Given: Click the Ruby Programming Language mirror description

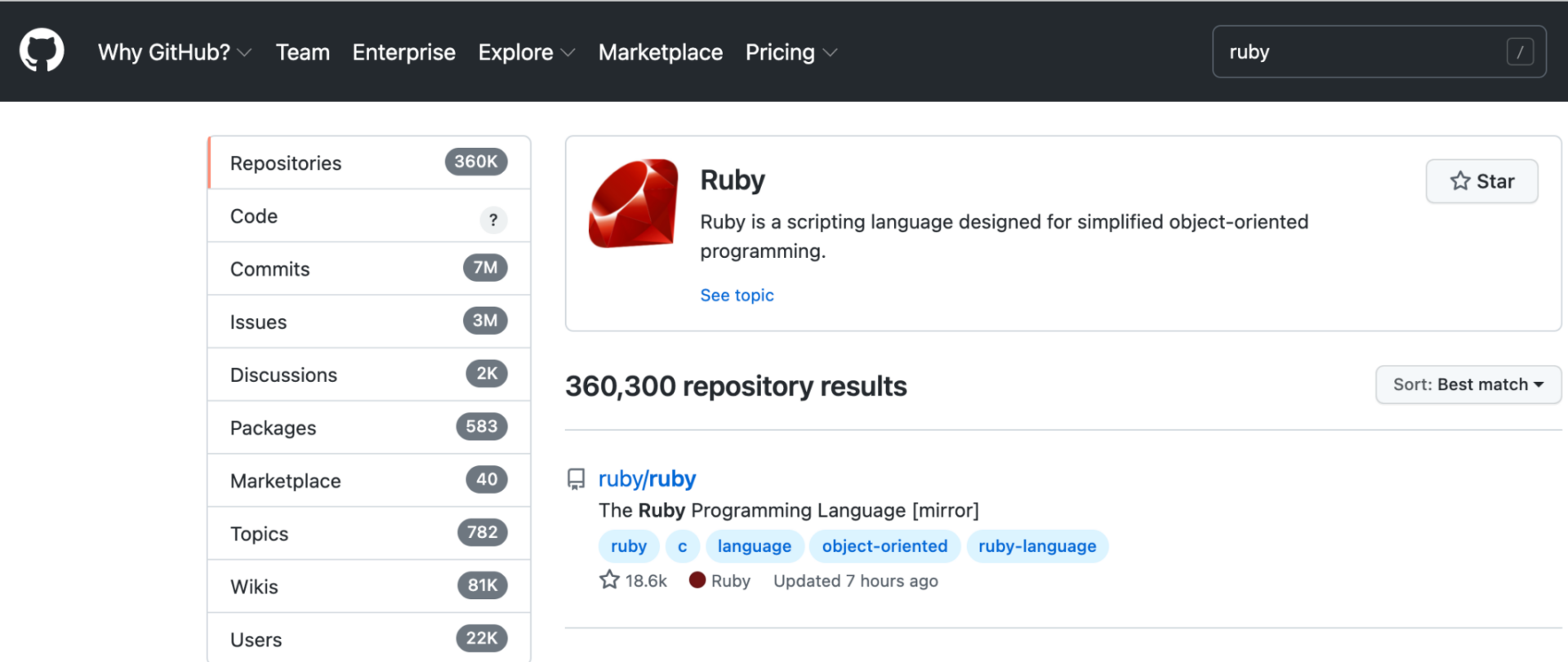Looking at the screenshot, I should tap(789, 510).
